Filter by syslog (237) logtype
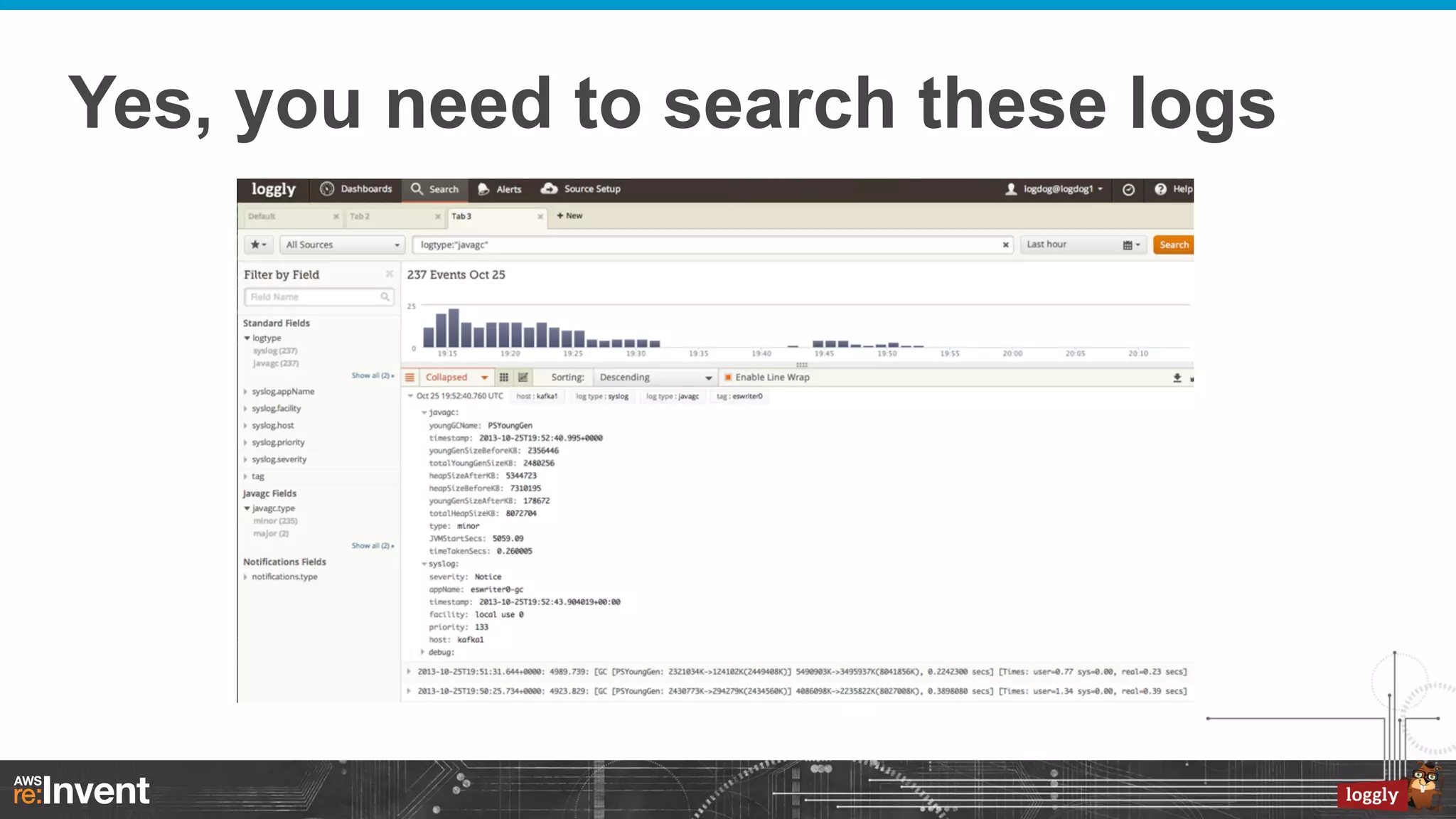 tap(275, 351)
